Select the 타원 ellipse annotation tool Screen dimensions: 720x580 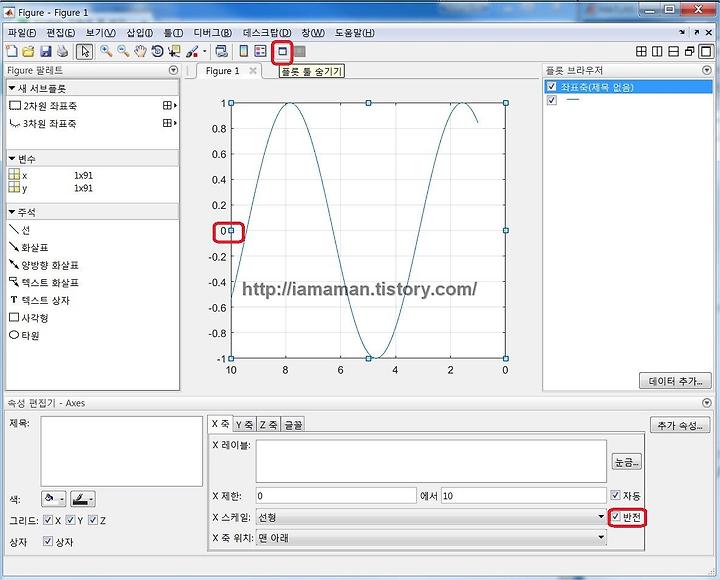(24, 335)
